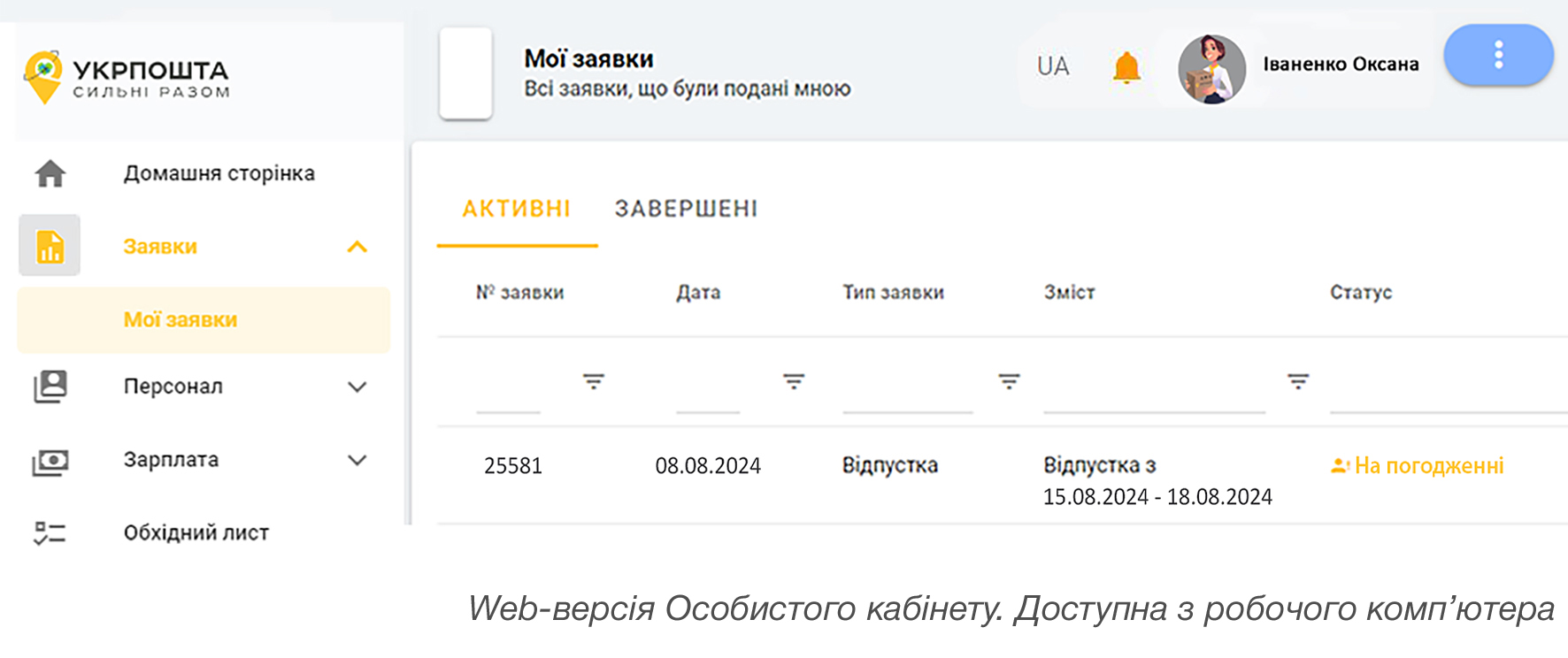Open the filter icon for № заявки column

coord(593,381)
